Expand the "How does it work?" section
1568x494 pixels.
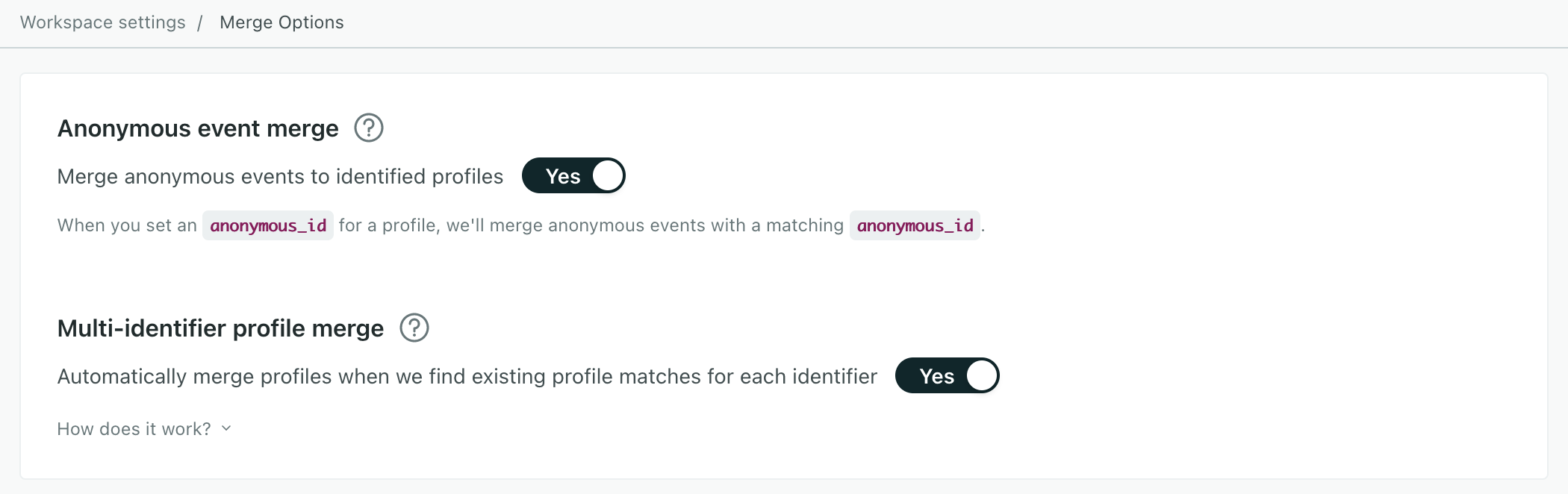point(134,429)
